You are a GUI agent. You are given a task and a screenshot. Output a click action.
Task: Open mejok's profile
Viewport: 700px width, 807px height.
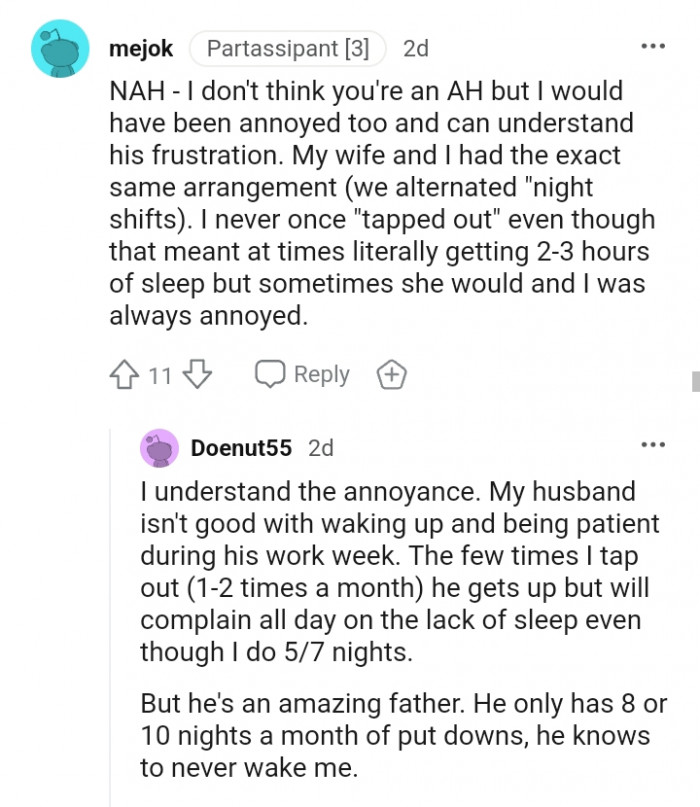pos(140,48)
